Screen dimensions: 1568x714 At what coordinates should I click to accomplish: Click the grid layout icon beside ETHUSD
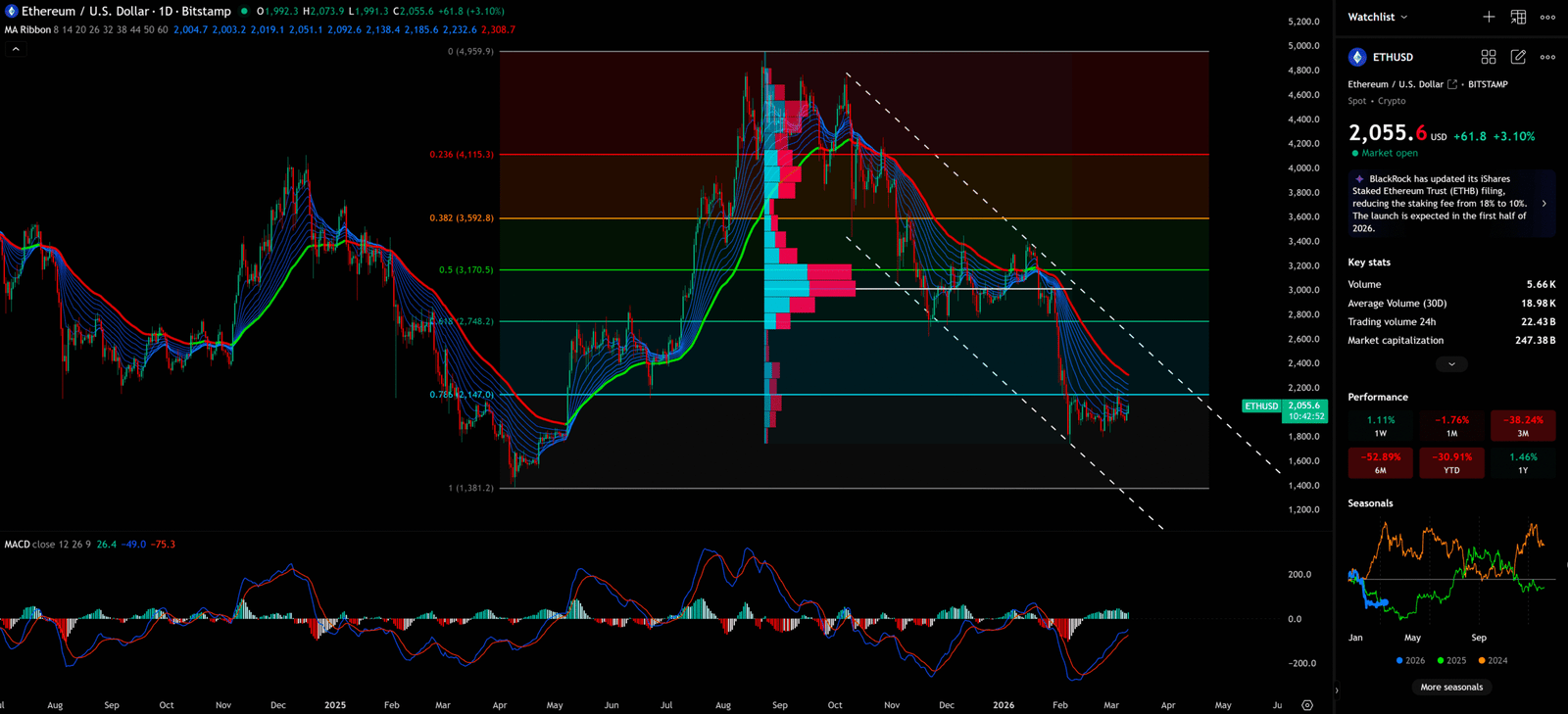coord(1489,57)
